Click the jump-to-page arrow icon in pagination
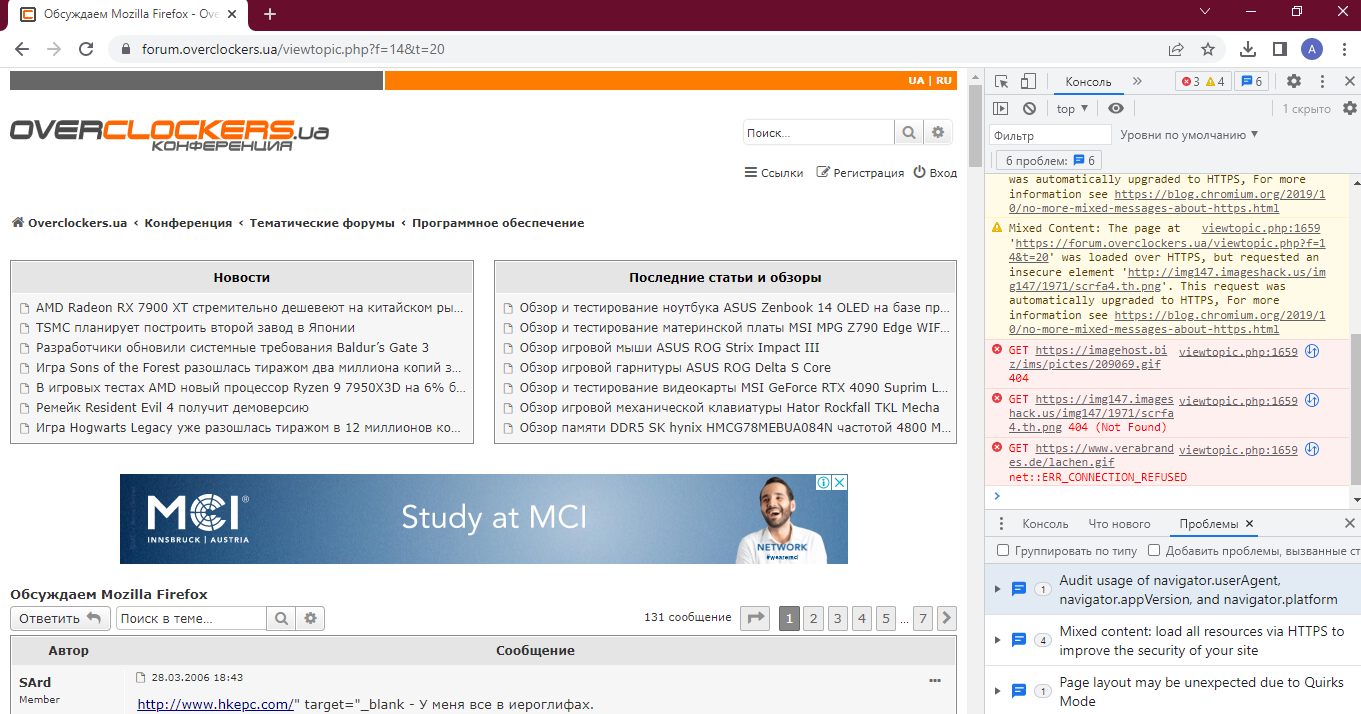This screenshot has width=1361, height=714. (755, 618)
